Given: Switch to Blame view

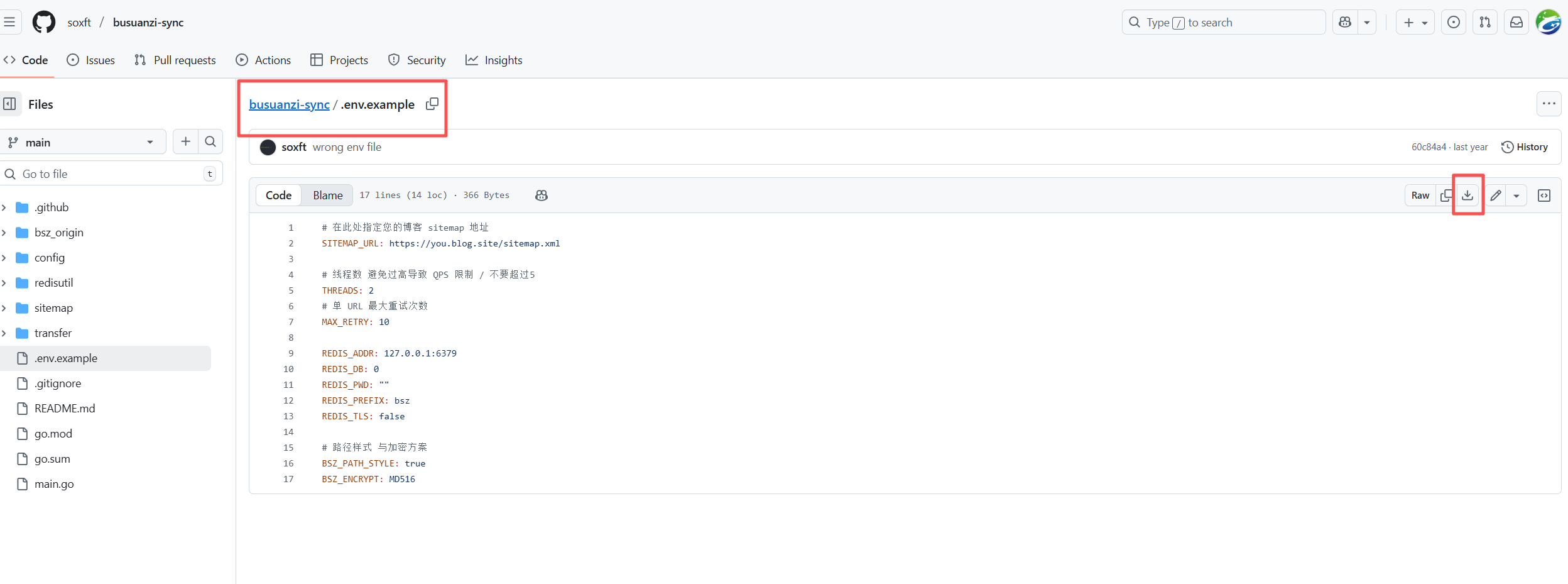Looking at the screenshot, I should click(327, 196).
